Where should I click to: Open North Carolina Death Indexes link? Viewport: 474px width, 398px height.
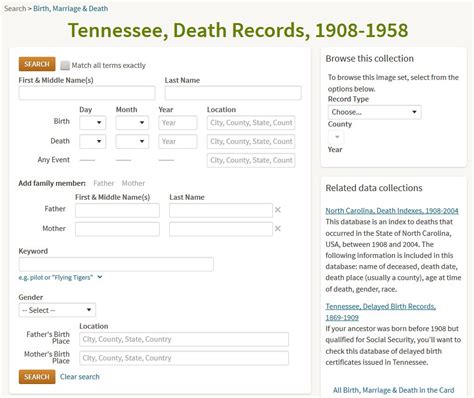[x=392, y=211]
